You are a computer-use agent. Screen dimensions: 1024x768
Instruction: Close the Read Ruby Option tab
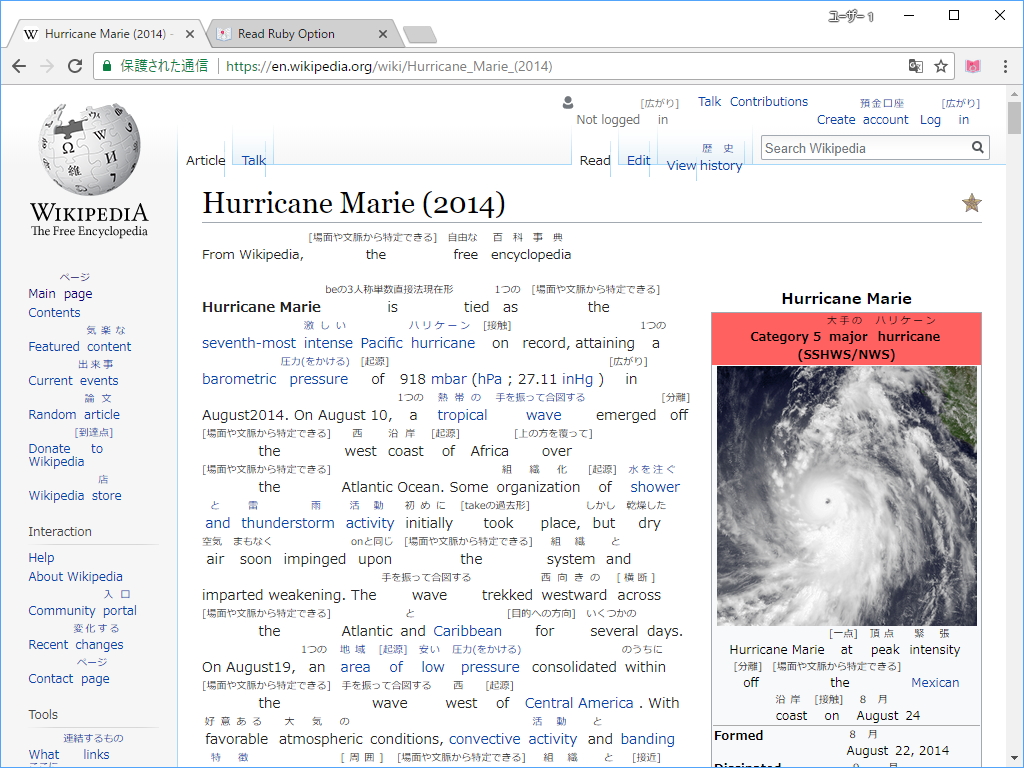click(x=383, y=34)
